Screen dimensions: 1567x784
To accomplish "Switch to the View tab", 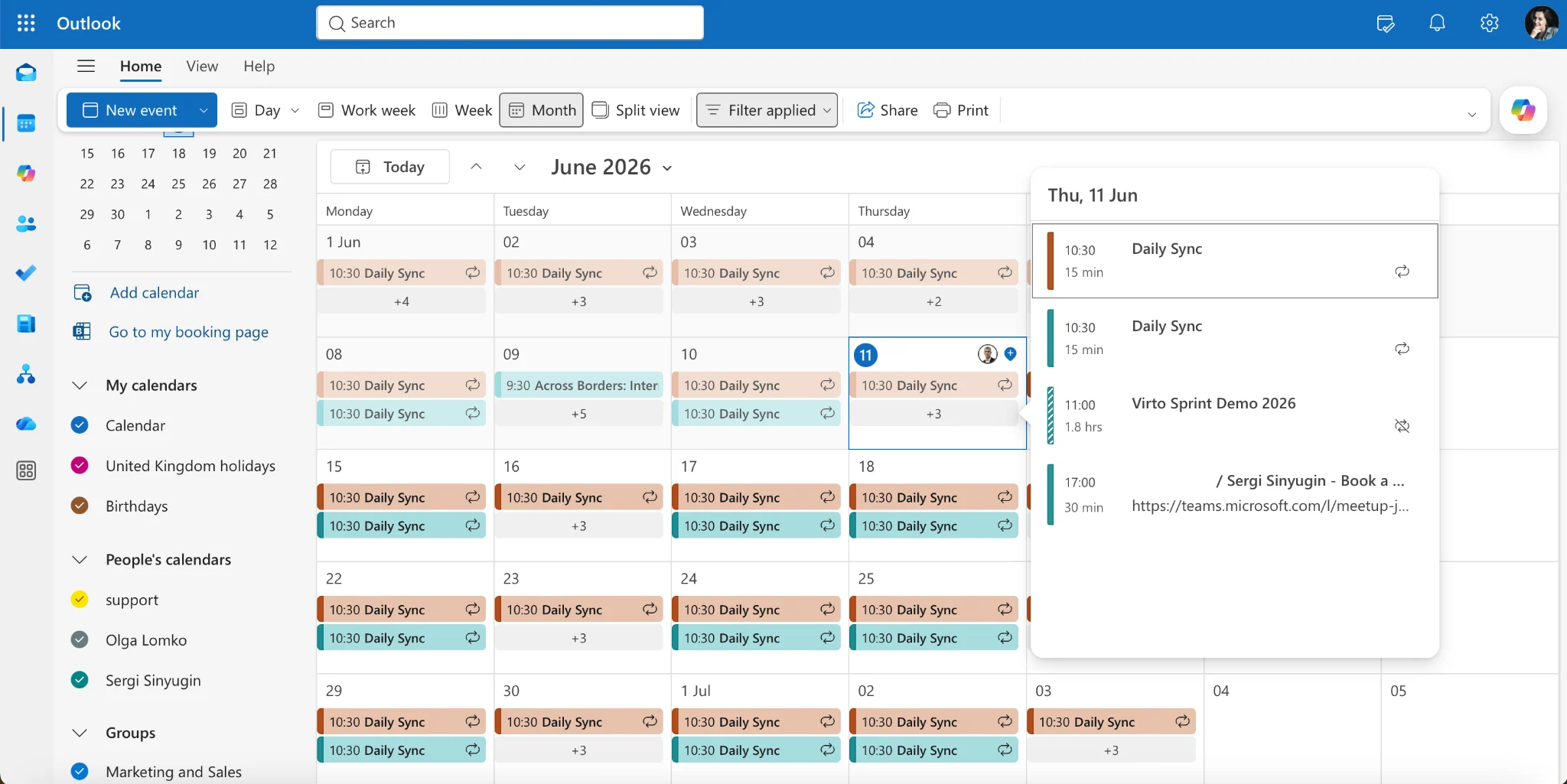I will tap(202, 67).
